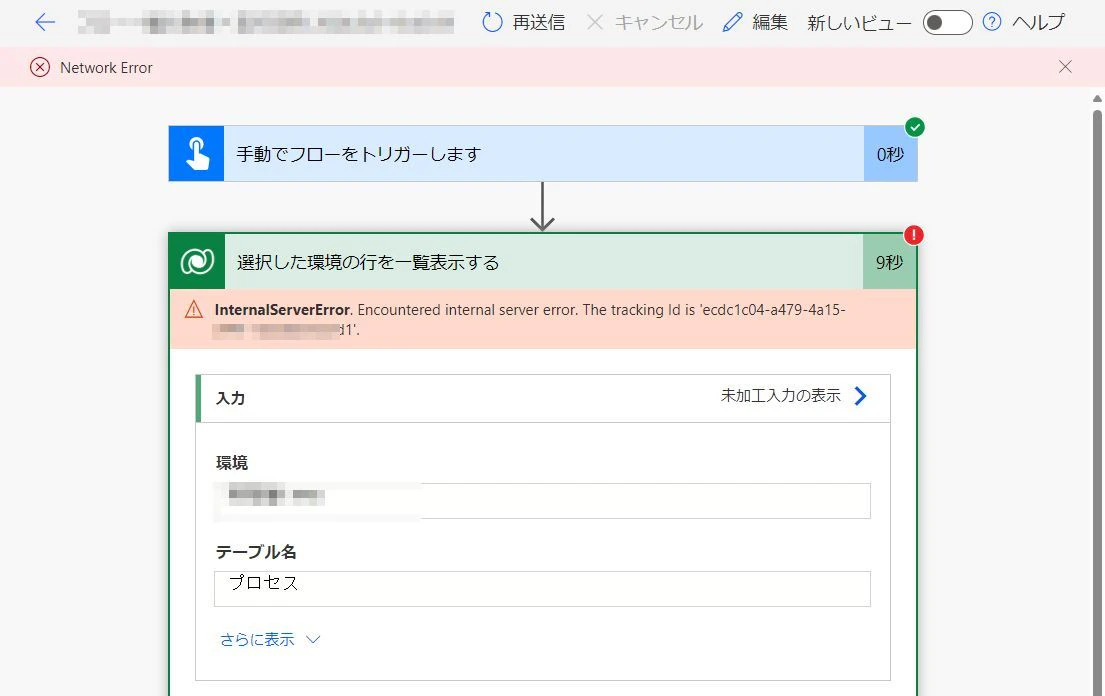Screen dimensions: 1105x696
Task: Click the テーブル名 field containing プロセス
Action: tap(543, 589)
